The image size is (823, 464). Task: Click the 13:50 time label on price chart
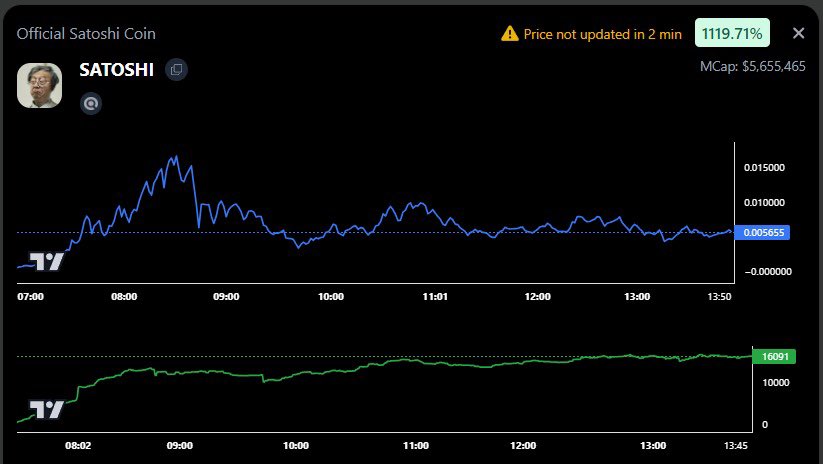719,297
